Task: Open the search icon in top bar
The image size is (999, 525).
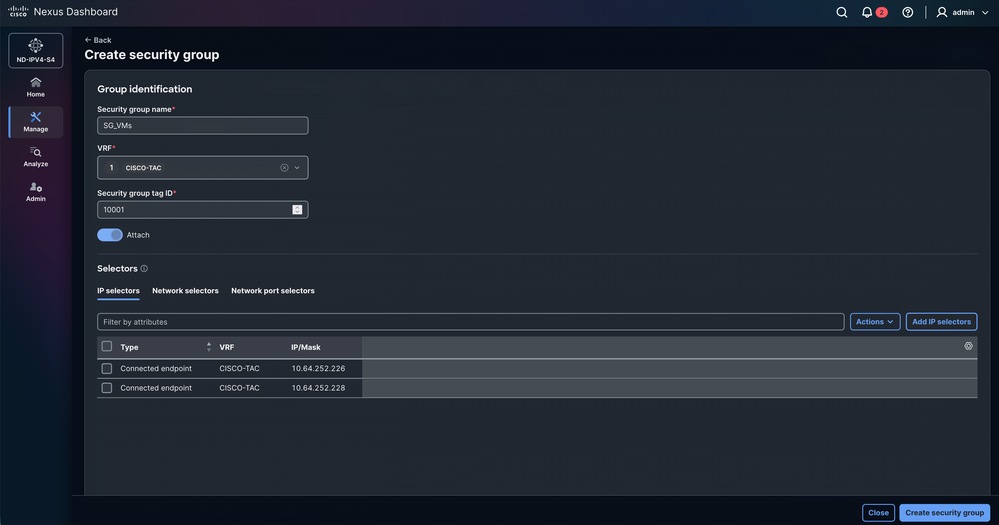Action: tap(842, 12)
